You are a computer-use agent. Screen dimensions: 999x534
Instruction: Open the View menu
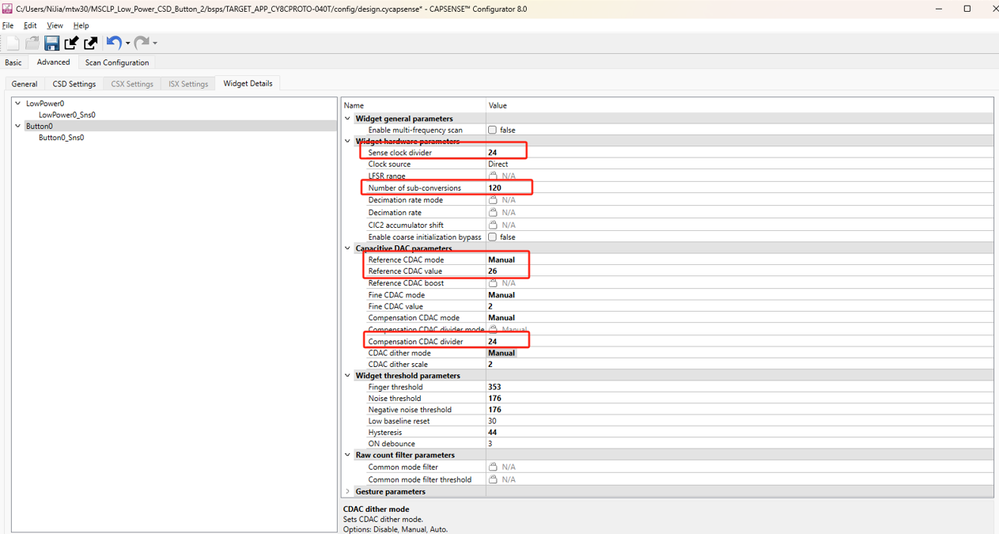[55, 25]
